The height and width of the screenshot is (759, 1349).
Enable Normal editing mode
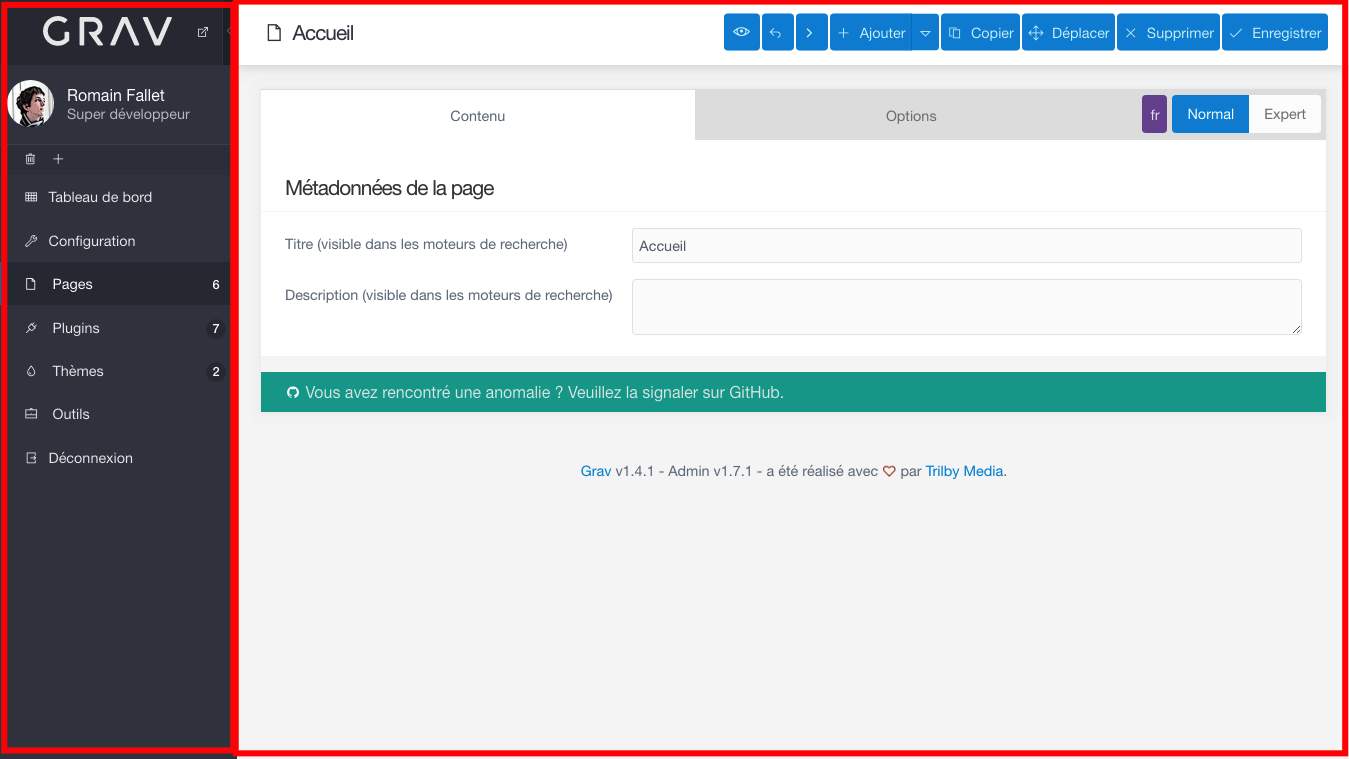click(x=1209, y=113)
